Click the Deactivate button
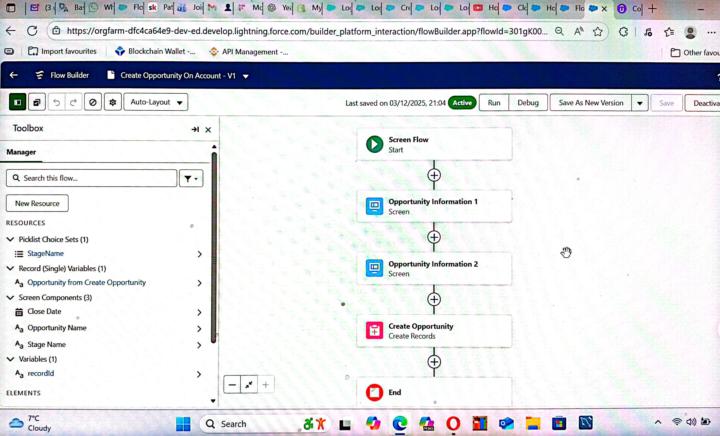The height and width of the screenshot is (436, 720). point(703,103)
